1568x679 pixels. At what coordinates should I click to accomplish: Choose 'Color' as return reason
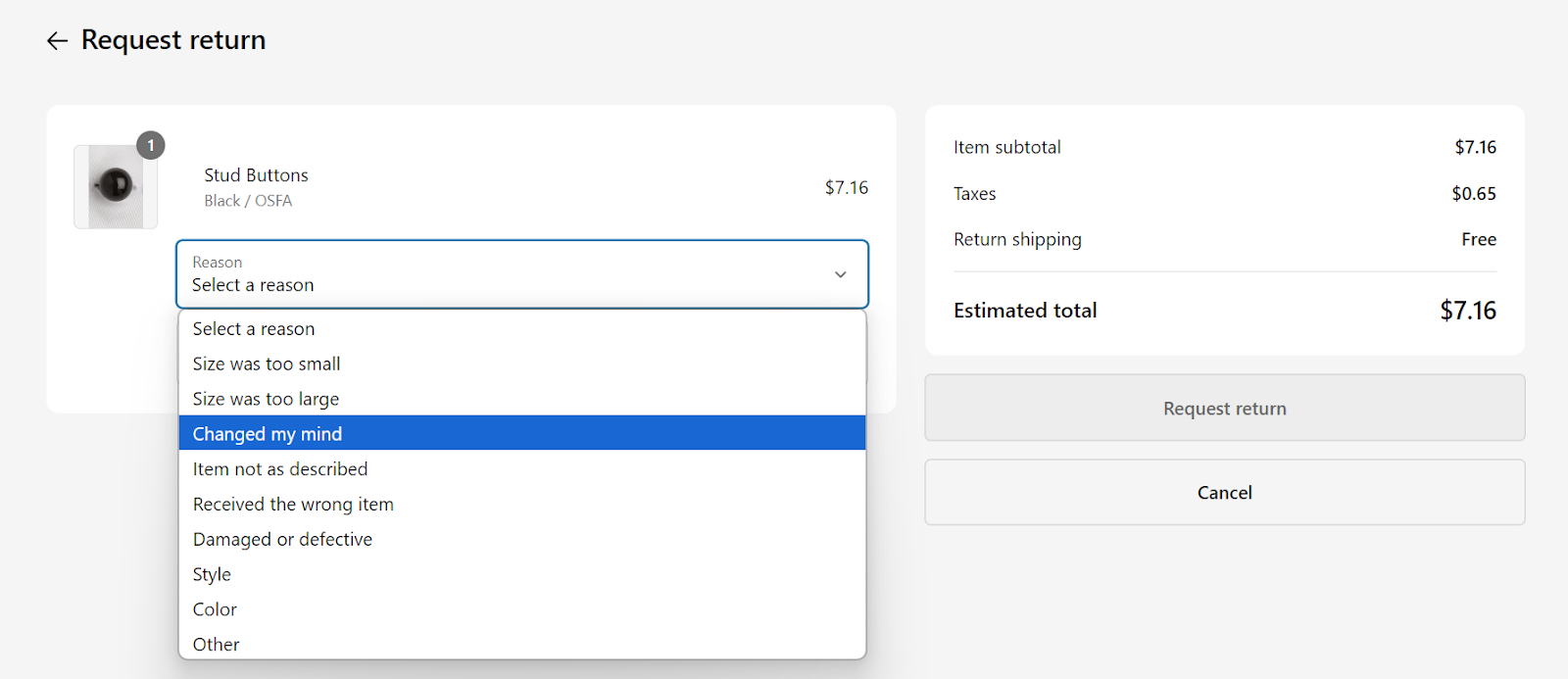point(522,609)
